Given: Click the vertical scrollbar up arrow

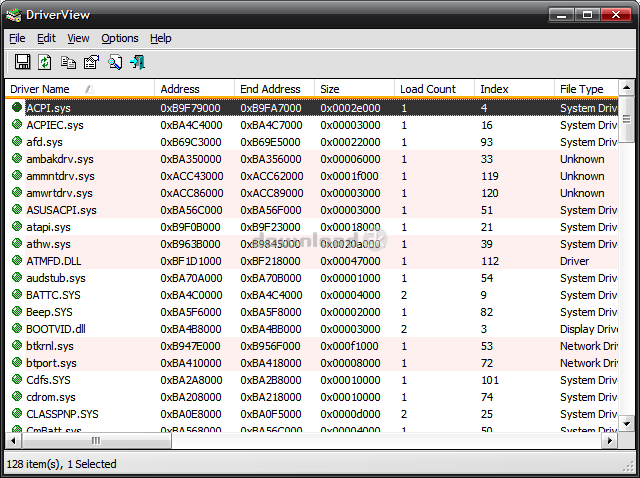Looking at the screenshot, I should click(x=627, y=88).
